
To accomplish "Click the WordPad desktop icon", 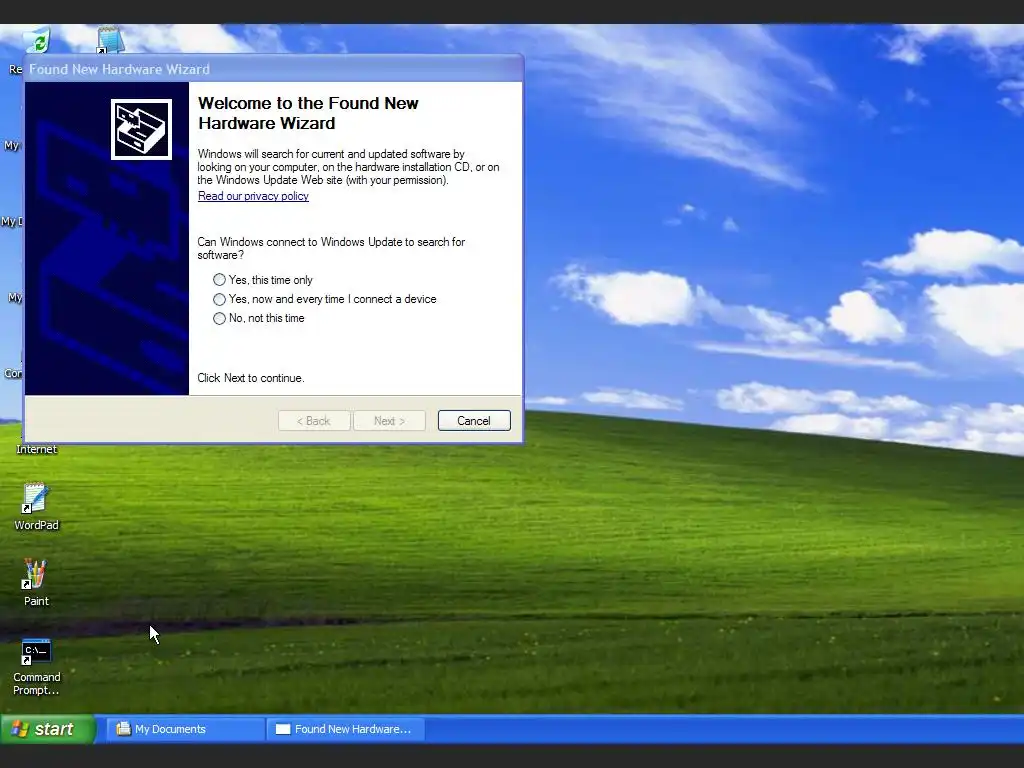I will pos(36,507).
